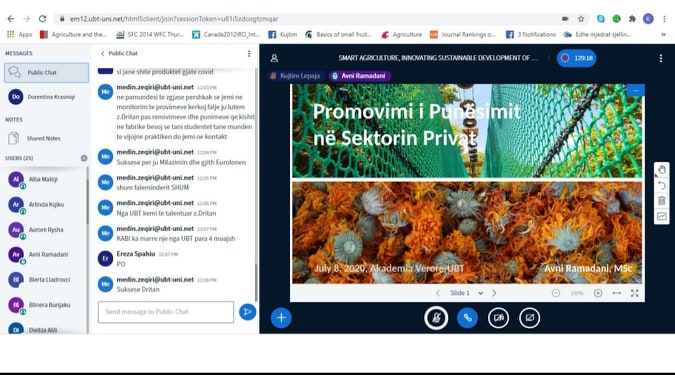Screen dimensions: 675x375
Task: Open the browser extensions puzzle icon
Action: (x=632, y=19)
